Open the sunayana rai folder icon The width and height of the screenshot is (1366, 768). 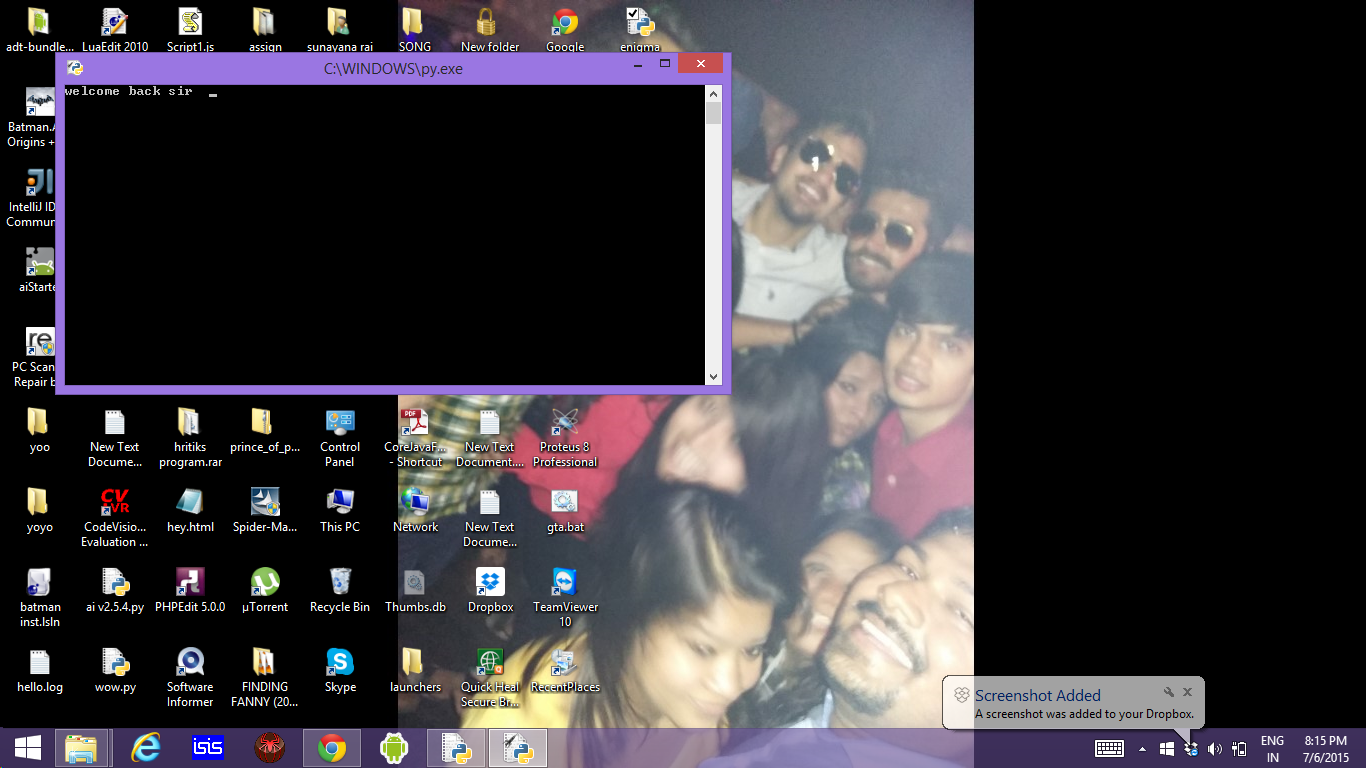point(340,30)
